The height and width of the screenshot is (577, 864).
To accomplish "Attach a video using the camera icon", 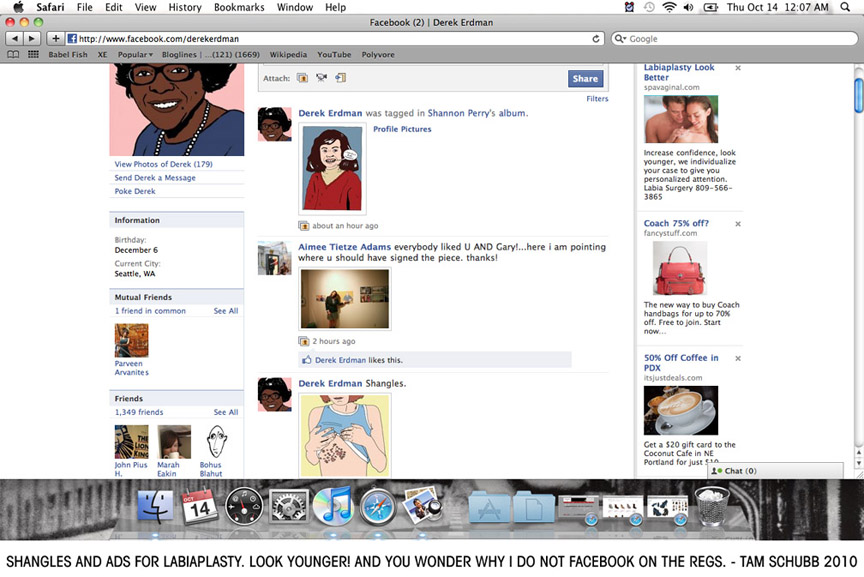I will pos(321,78).
